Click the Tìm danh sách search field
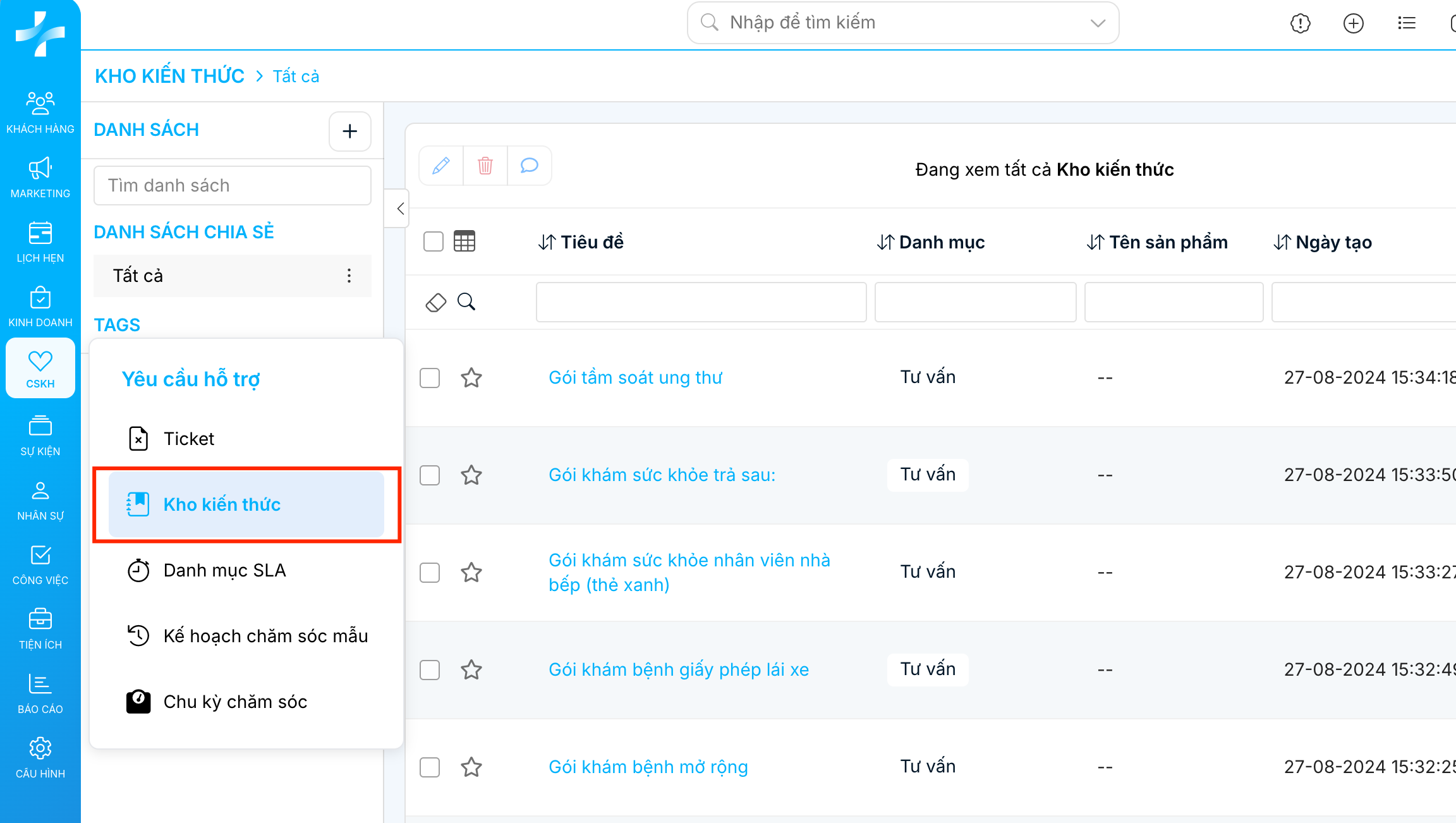 coord(232,186)
